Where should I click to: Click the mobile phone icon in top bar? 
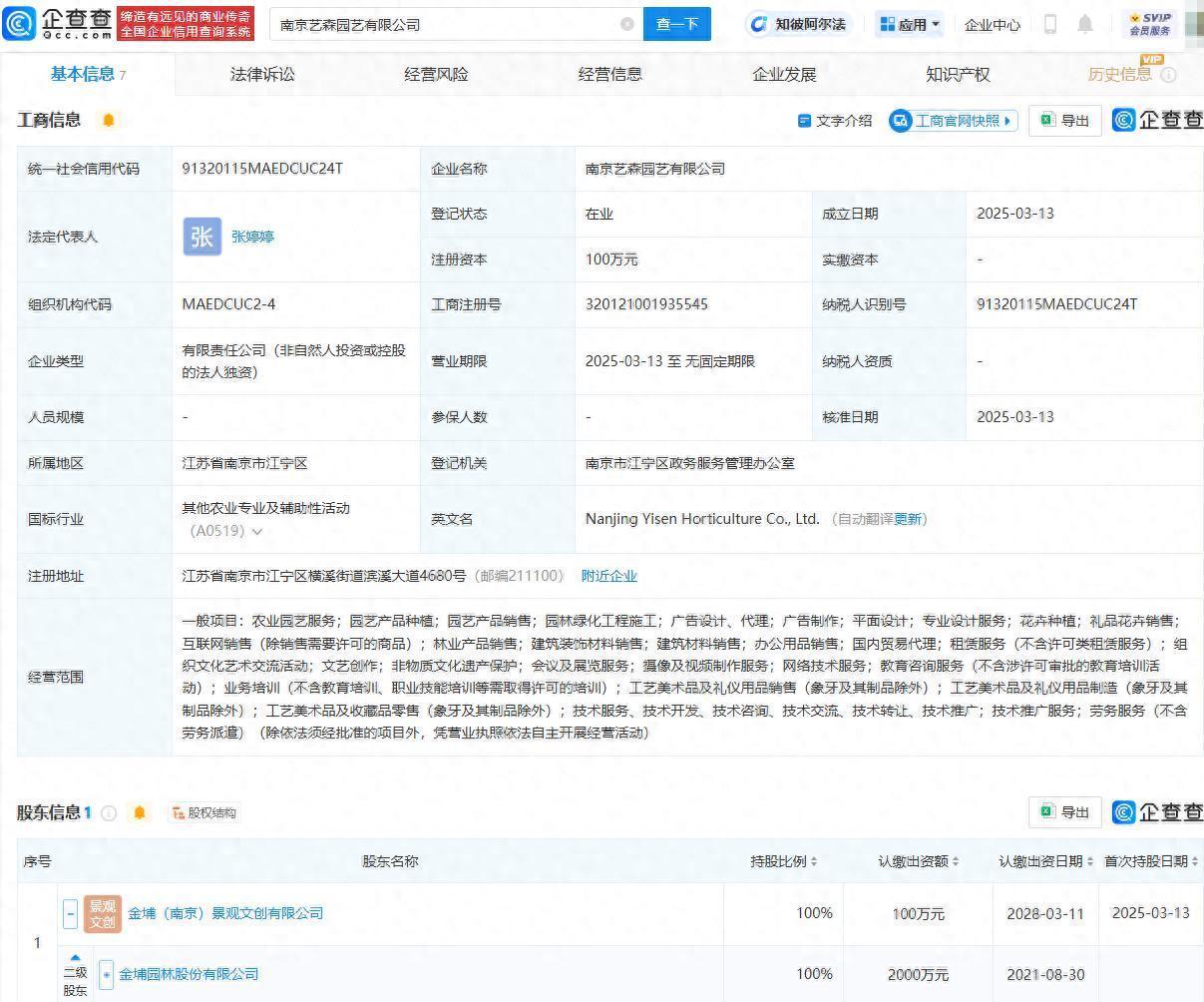pyautogui.click(x=1049, y=24)
